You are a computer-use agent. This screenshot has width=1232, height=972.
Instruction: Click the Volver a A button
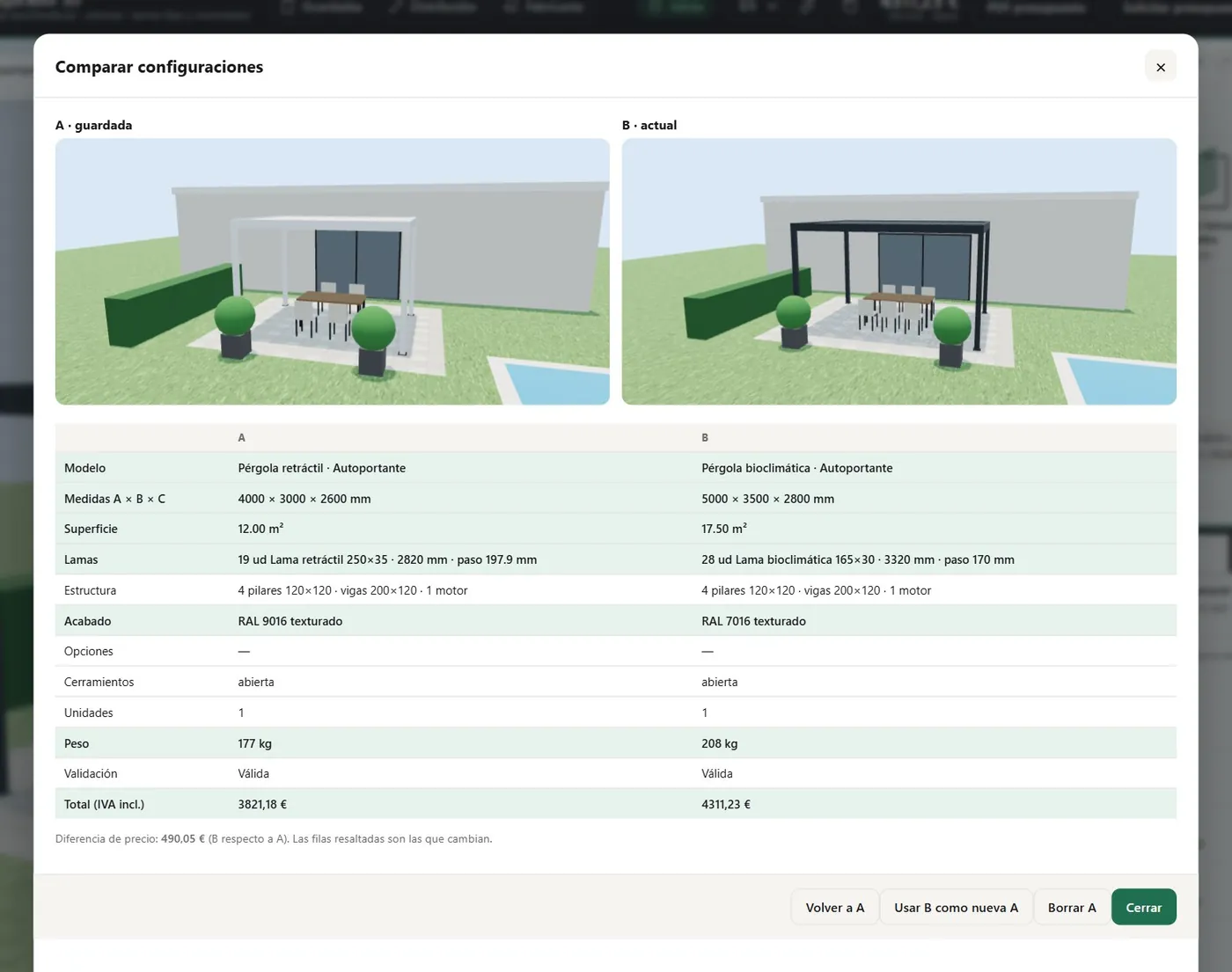pos(835,907)
